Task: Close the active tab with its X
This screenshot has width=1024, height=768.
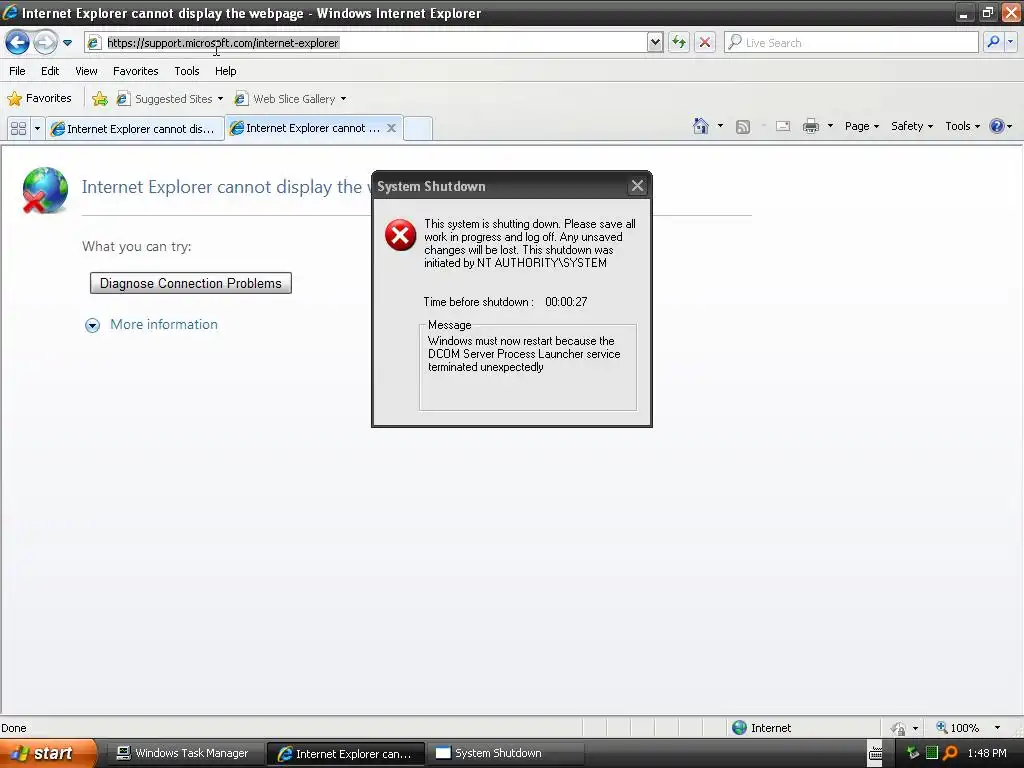Action: [x=391, y=128]
